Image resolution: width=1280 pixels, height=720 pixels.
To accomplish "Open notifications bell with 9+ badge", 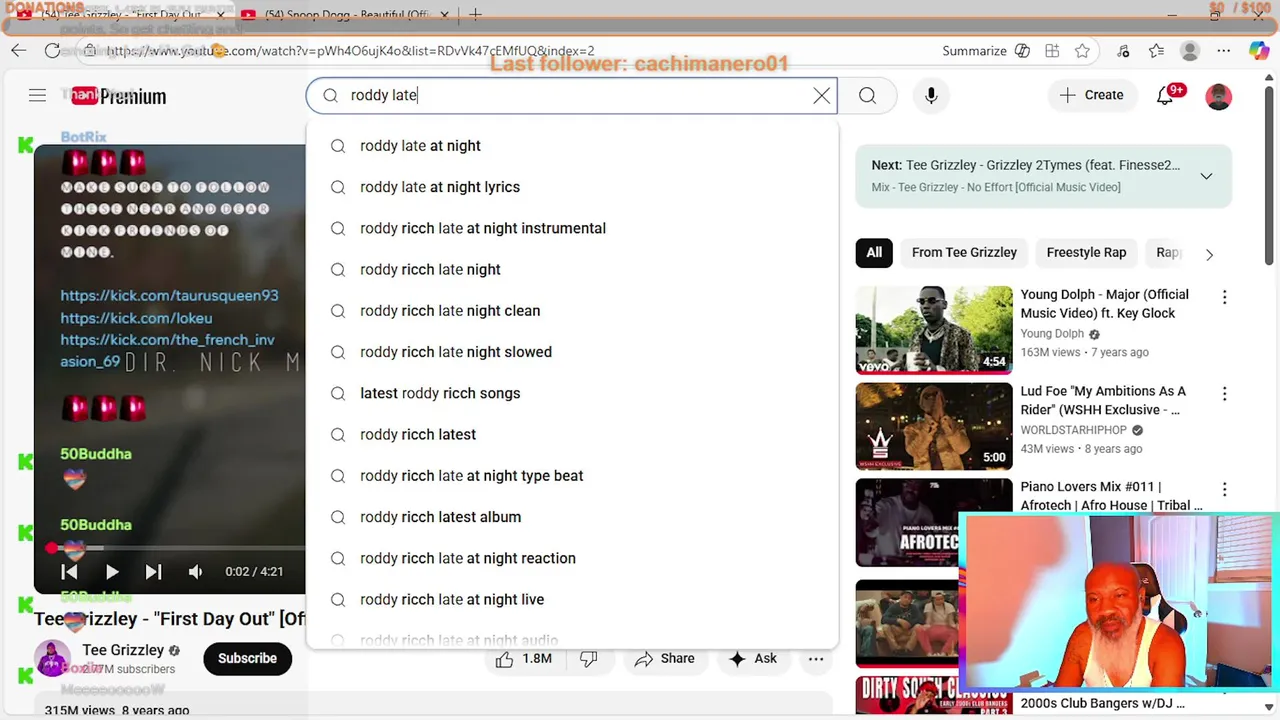I will 1166,96.
